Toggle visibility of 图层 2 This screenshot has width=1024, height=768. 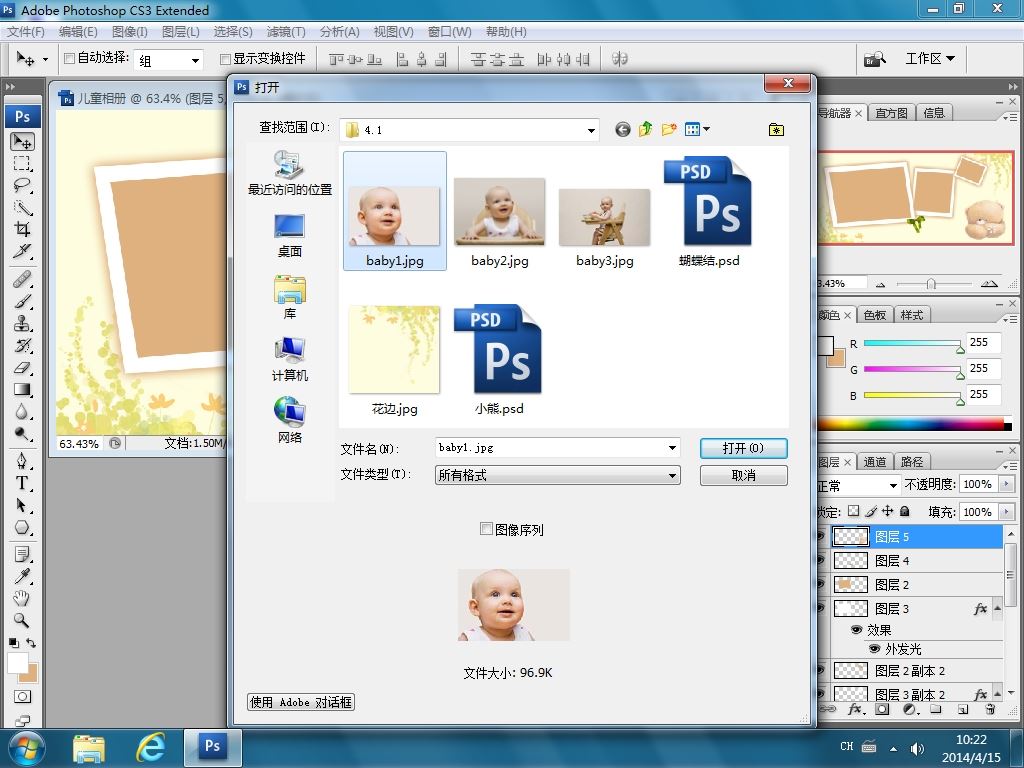[822, 584]
